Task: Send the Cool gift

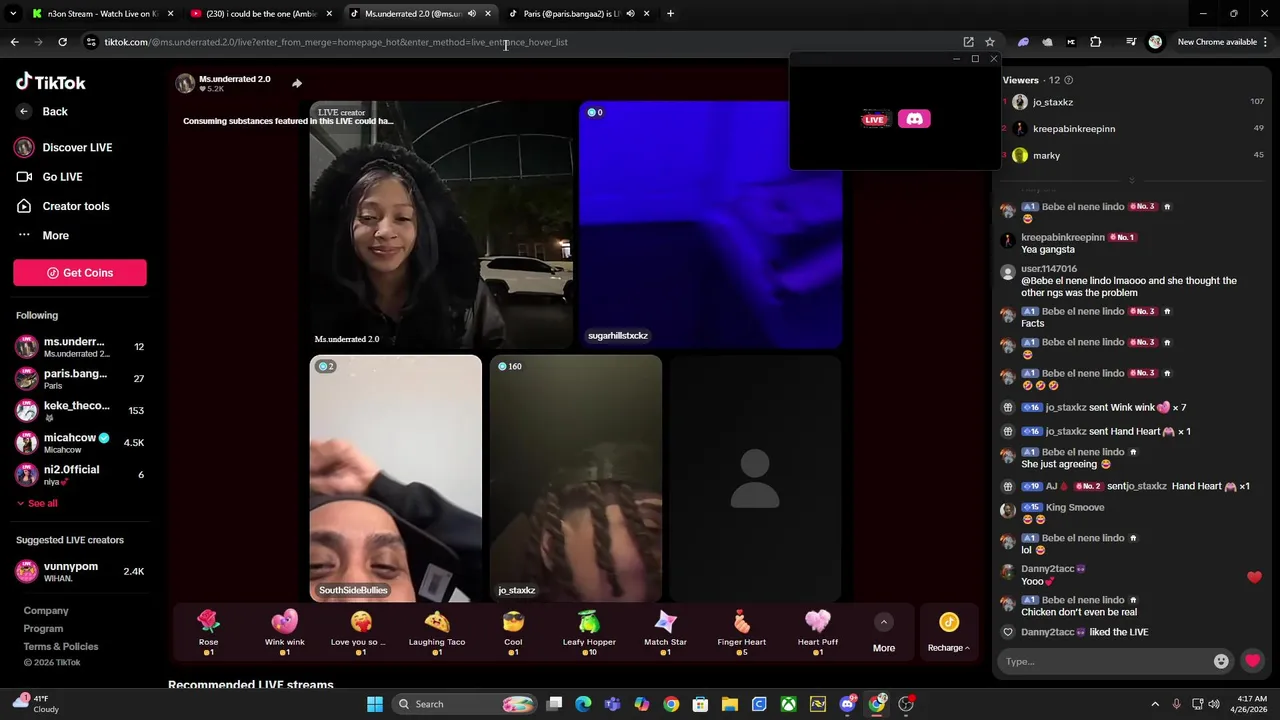Action: 513,632
